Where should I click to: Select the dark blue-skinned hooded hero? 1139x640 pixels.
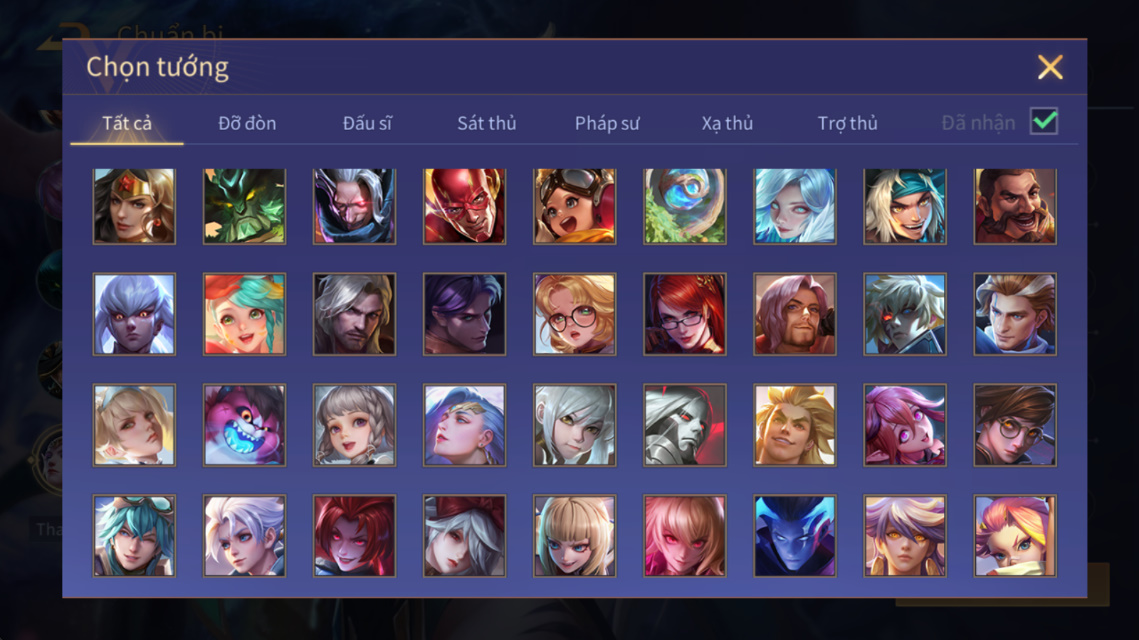(x=795, y=536)
